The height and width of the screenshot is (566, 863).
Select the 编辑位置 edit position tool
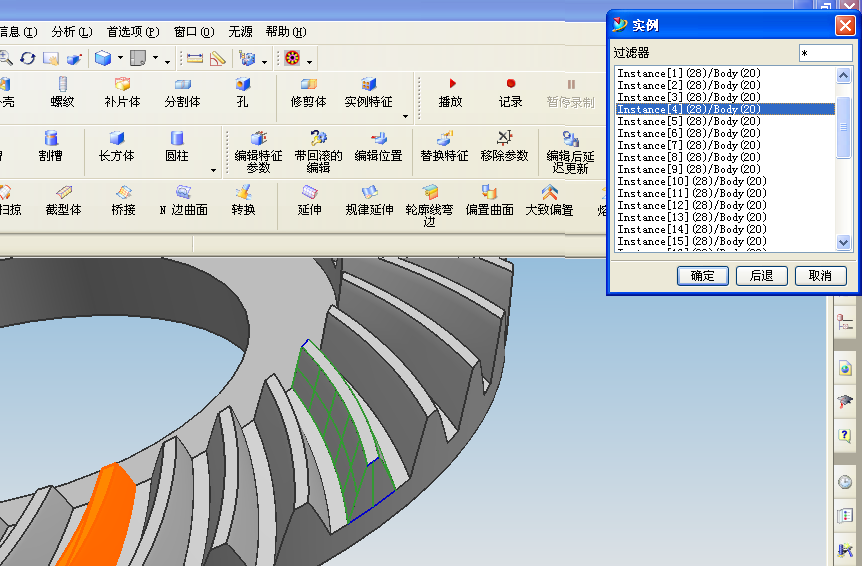pyautogui.click(x=378, y=146)
